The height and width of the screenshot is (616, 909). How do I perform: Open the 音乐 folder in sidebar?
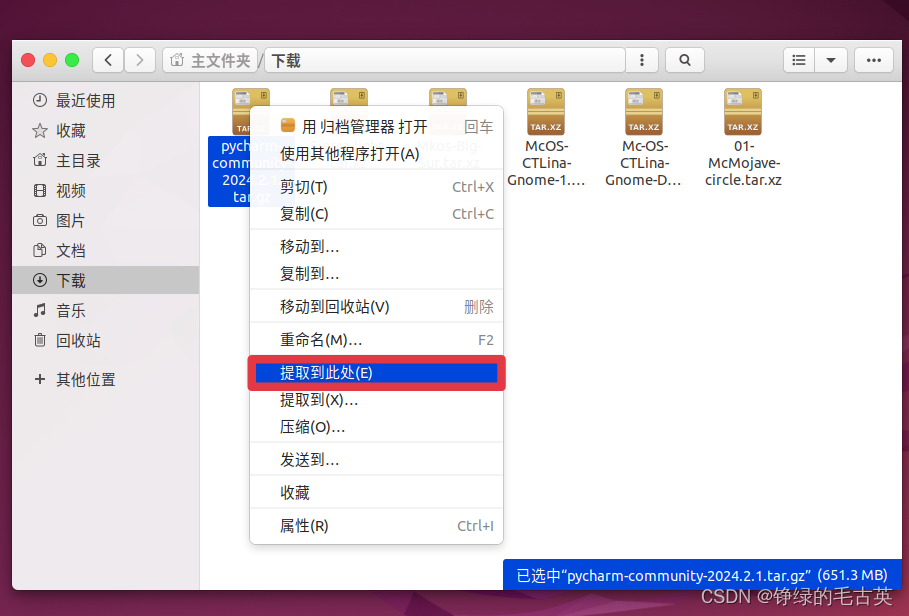[106, 311]
